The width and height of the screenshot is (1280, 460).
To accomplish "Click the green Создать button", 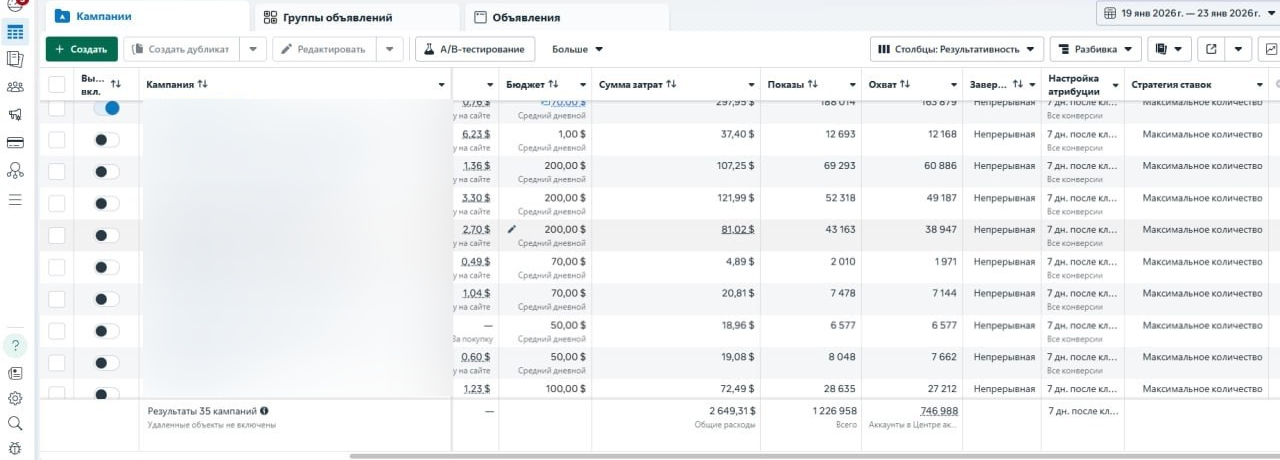I will coord(81,49).
